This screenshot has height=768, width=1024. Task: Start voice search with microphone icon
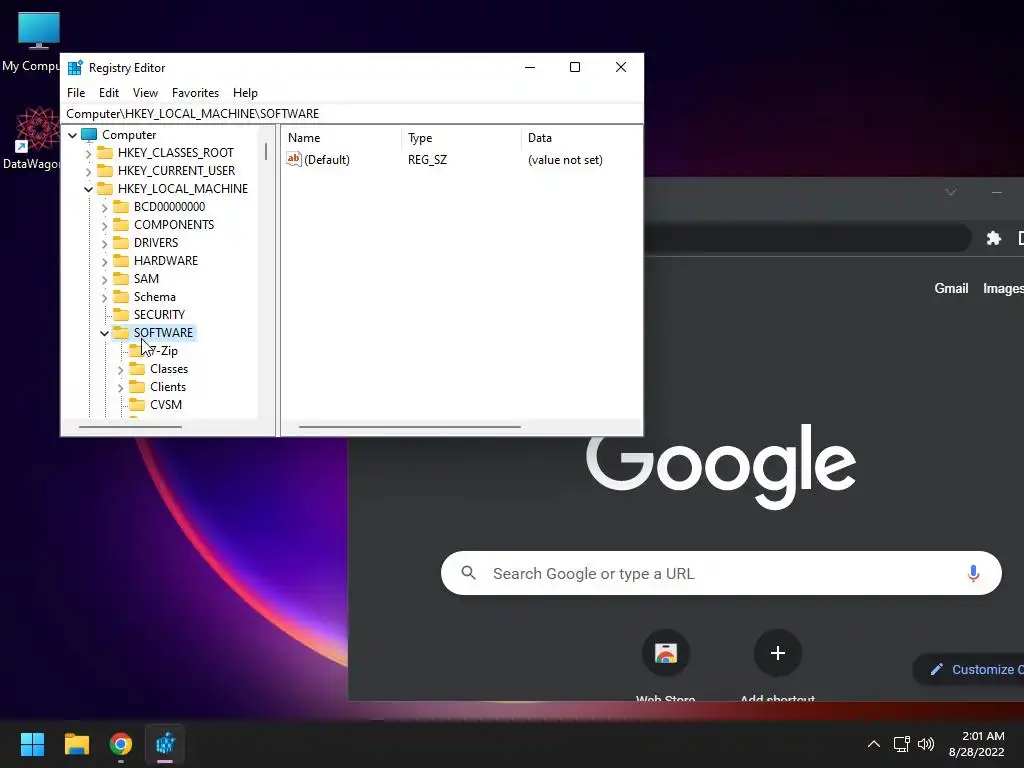click(973, 573)
